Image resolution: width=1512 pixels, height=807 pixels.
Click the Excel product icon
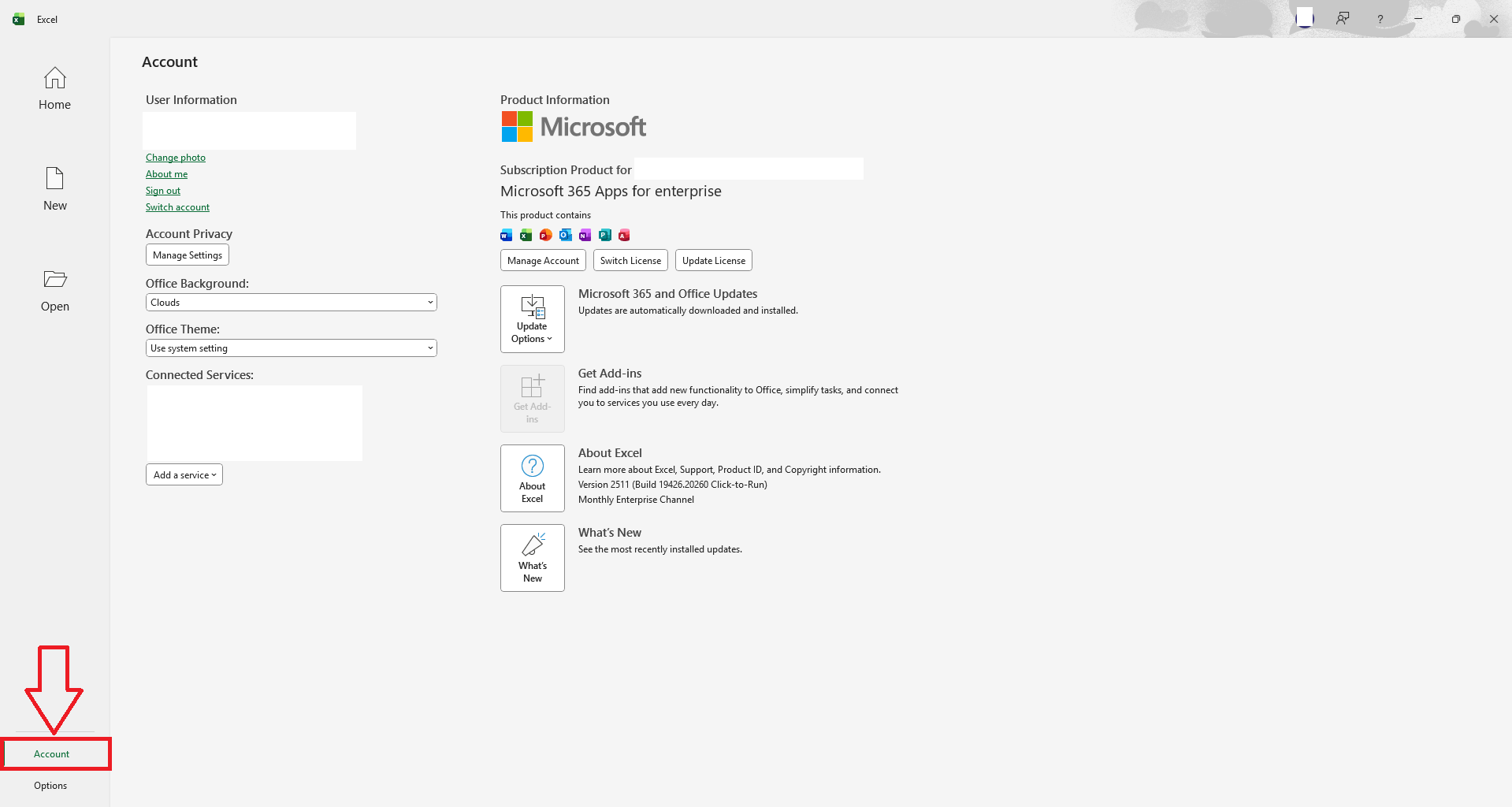pos(526,235)
